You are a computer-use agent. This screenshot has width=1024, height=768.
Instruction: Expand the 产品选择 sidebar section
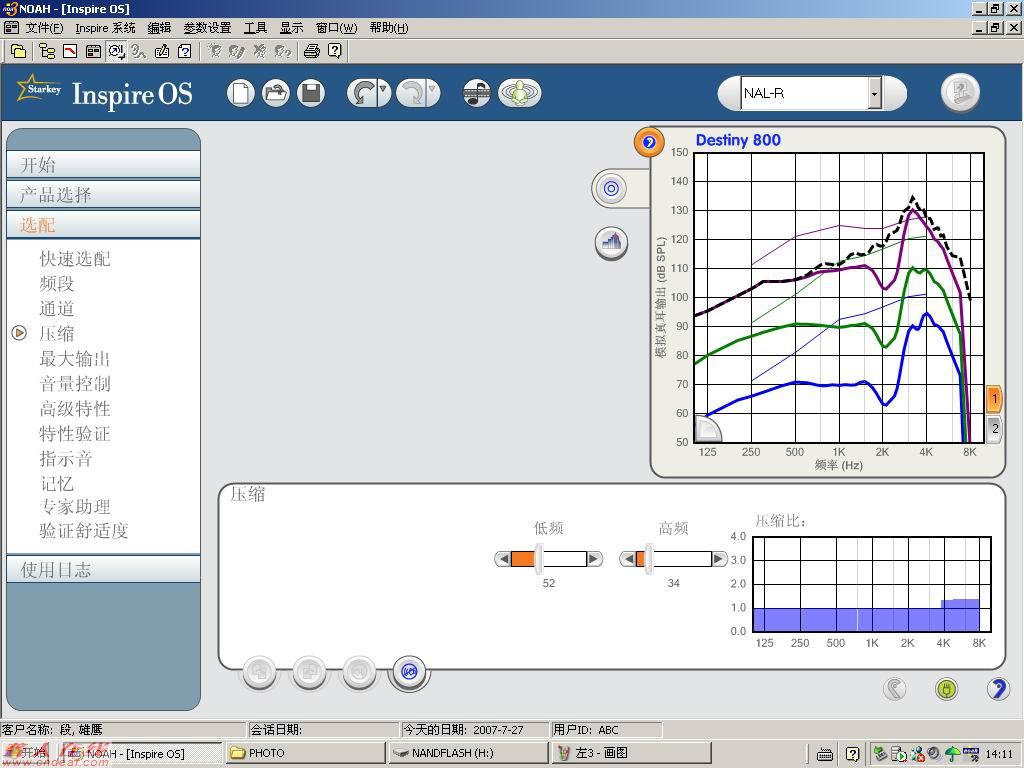coord(103,195)
